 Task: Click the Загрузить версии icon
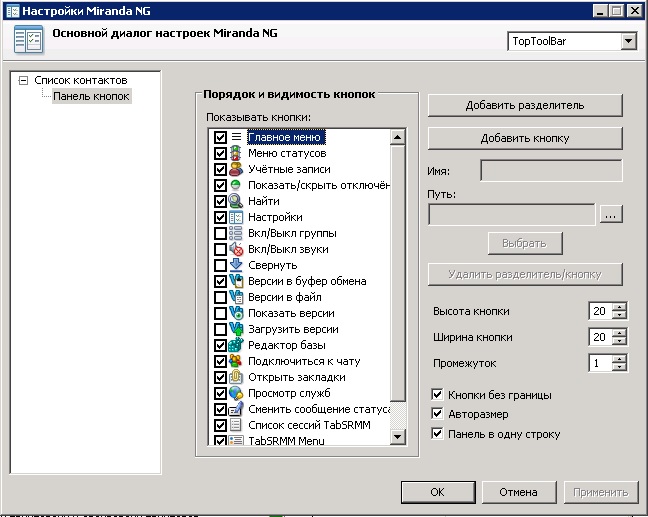point(236,329)
